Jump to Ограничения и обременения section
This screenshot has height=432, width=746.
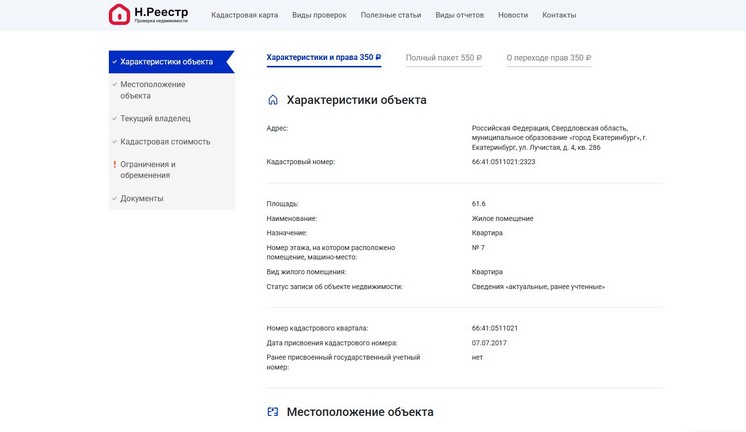(x=148, y=170)
